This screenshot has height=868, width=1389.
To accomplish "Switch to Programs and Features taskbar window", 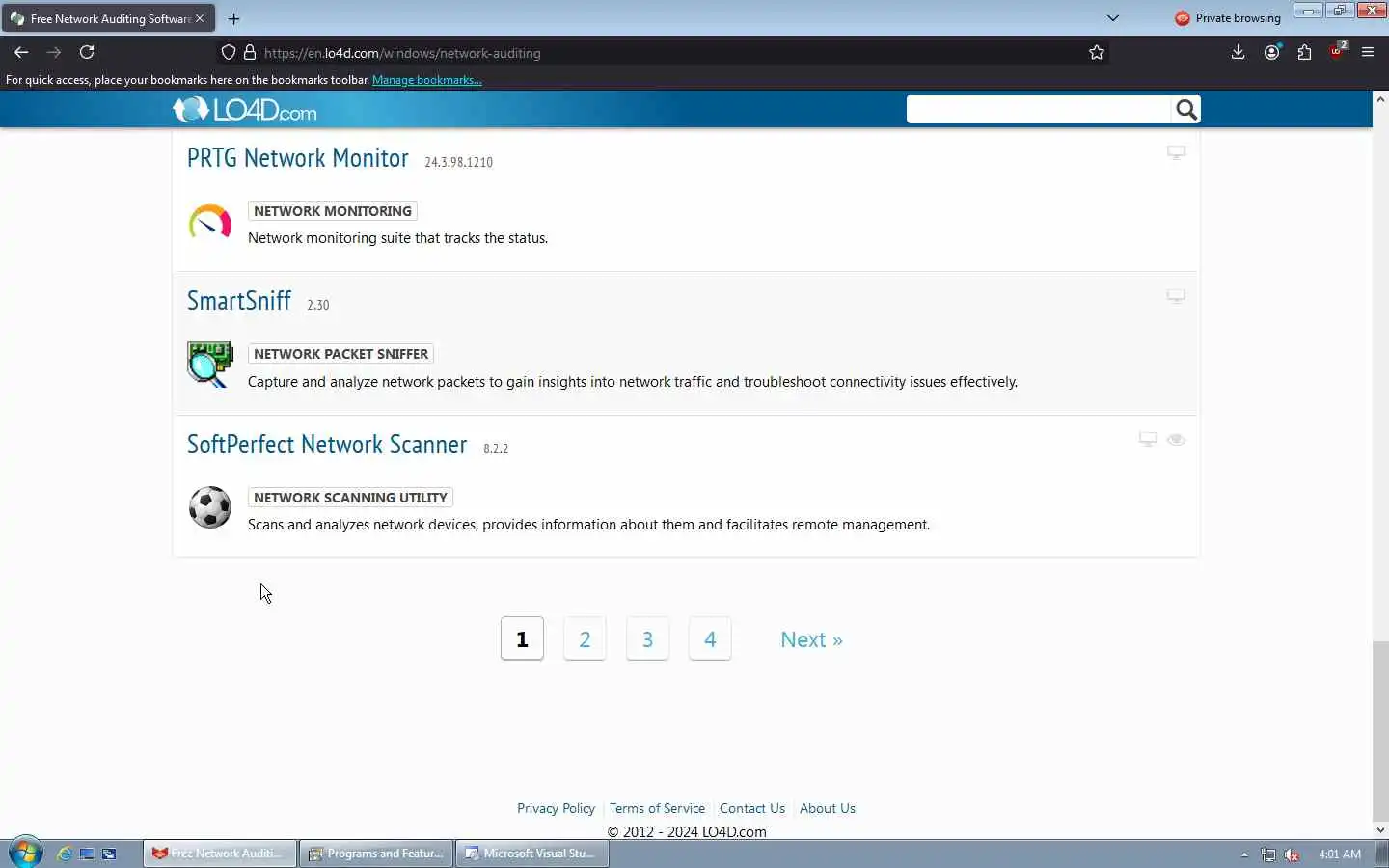I will tap(376, 854).
